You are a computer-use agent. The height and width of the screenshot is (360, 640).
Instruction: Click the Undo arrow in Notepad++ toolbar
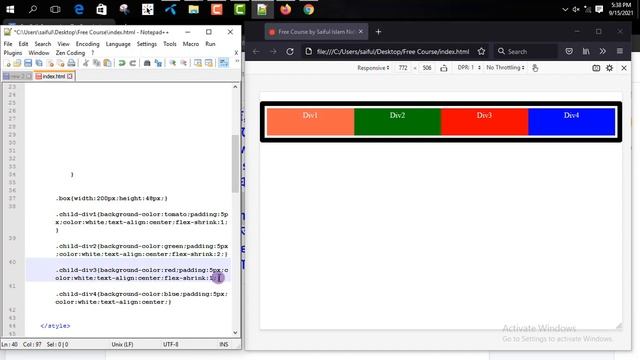[x=122, y=63]
